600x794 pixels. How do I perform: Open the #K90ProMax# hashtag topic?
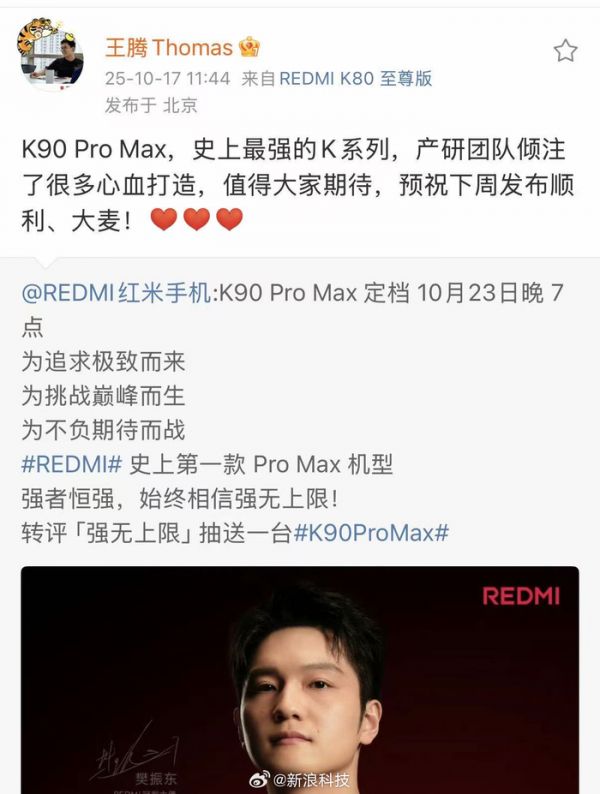pos(371,533)
